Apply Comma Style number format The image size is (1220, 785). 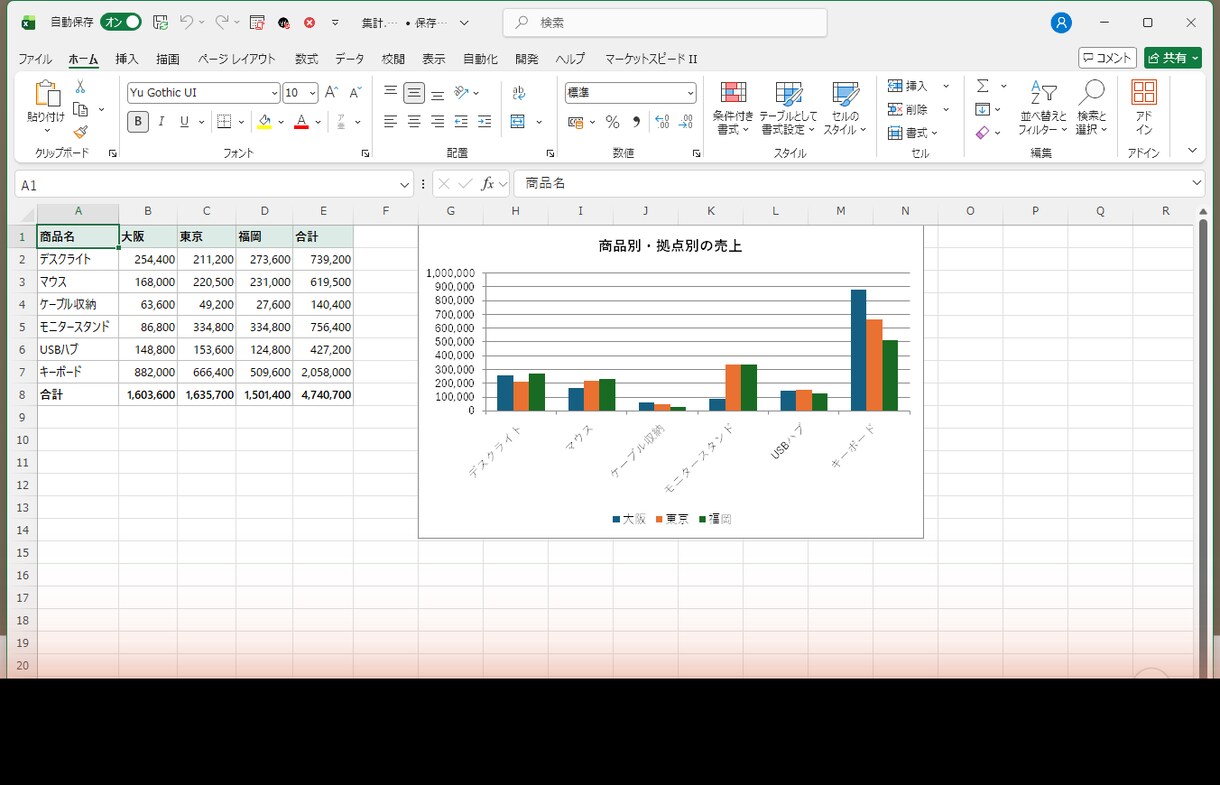636,122
